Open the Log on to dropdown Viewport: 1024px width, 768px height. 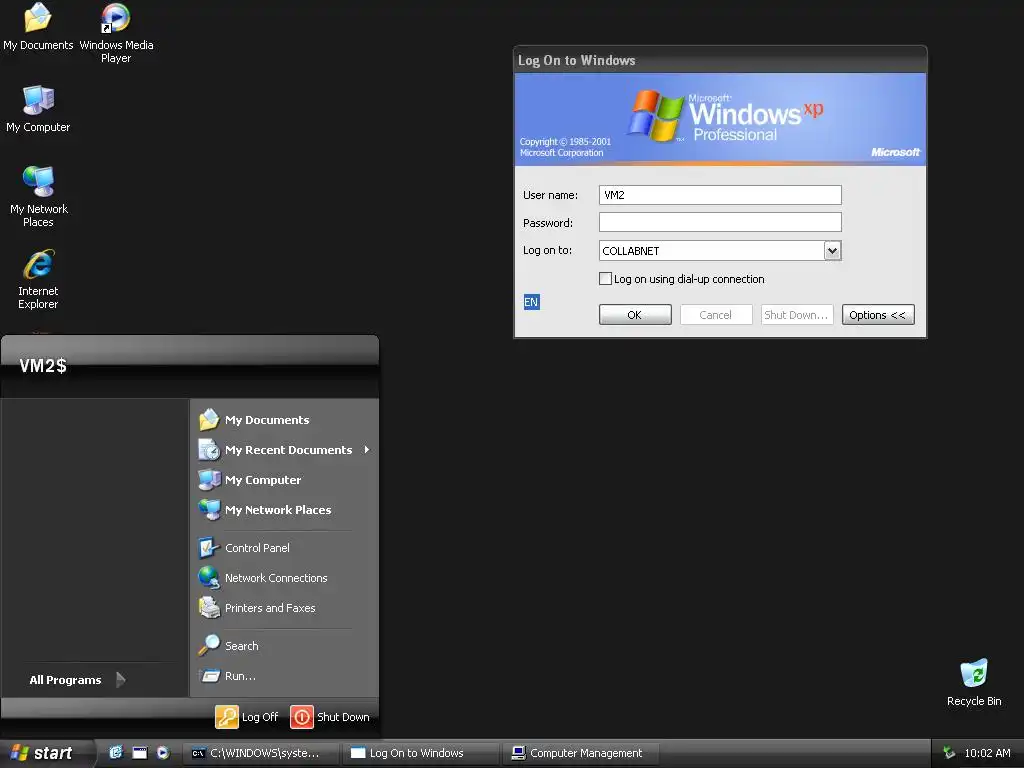832,251
